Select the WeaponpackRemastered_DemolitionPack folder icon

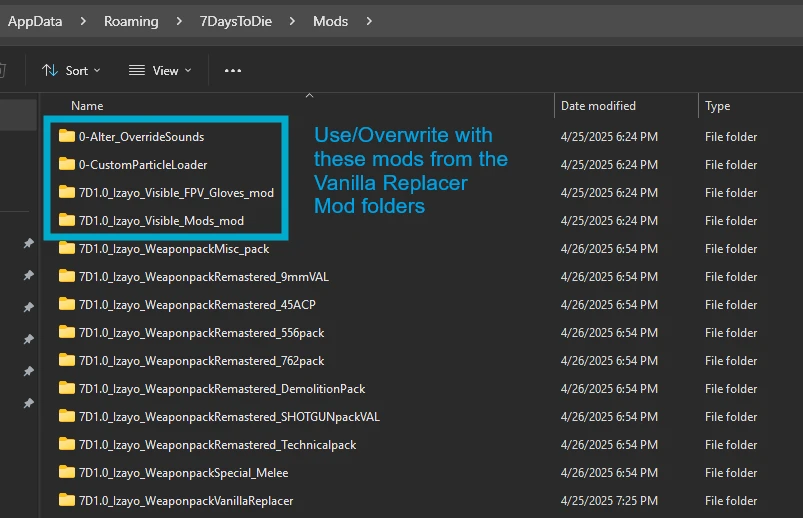point(67,388)
